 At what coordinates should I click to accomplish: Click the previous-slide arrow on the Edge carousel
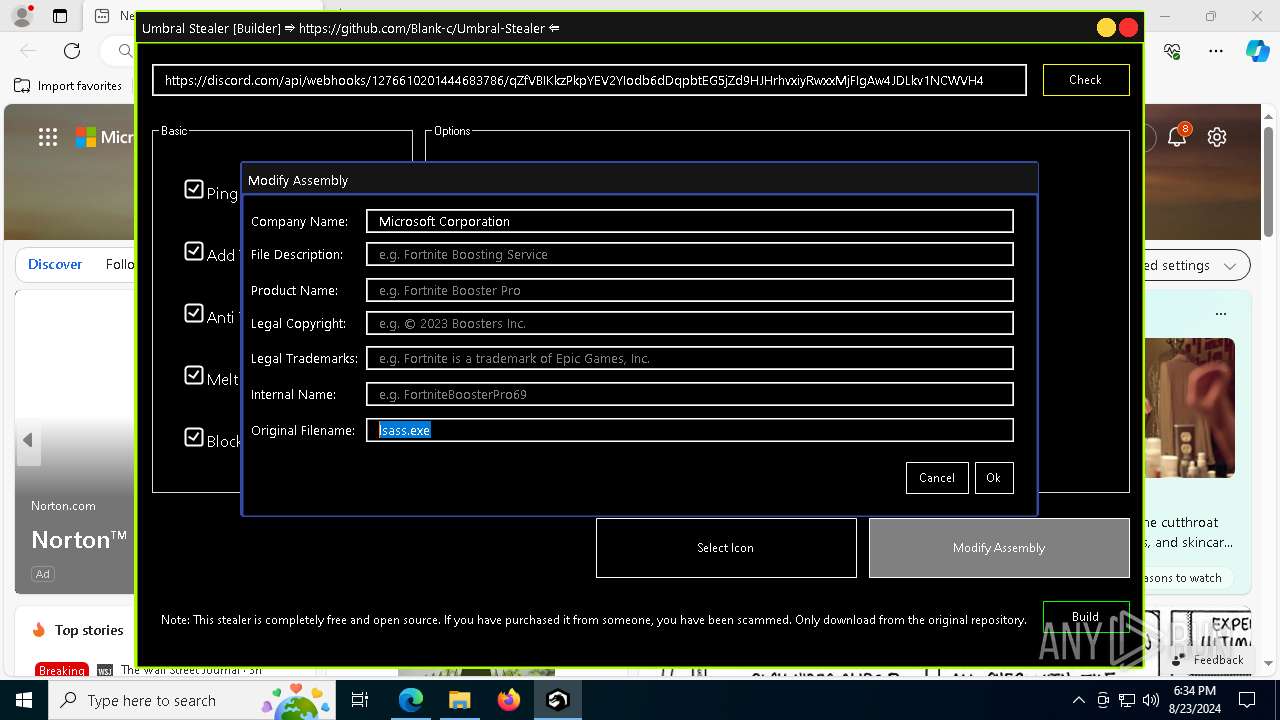28,440
